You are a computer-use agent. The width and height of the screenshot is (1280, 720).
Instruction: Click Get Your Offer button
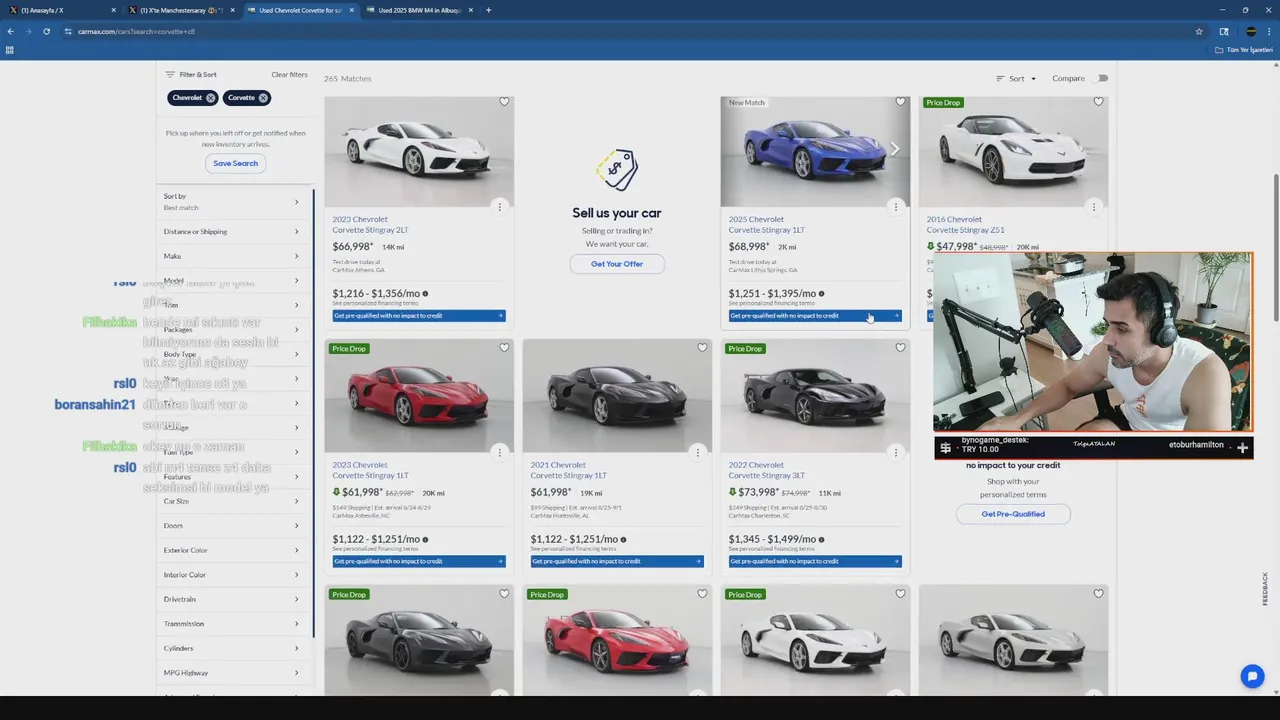(x=617, y=264)
